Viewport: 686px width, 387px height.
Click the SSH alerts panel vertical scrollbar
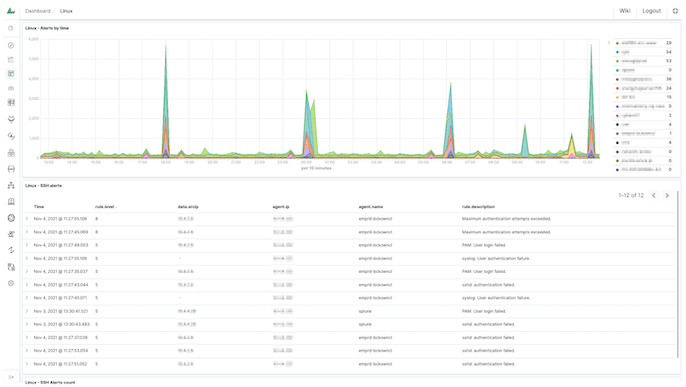click(x=679, y=274)
